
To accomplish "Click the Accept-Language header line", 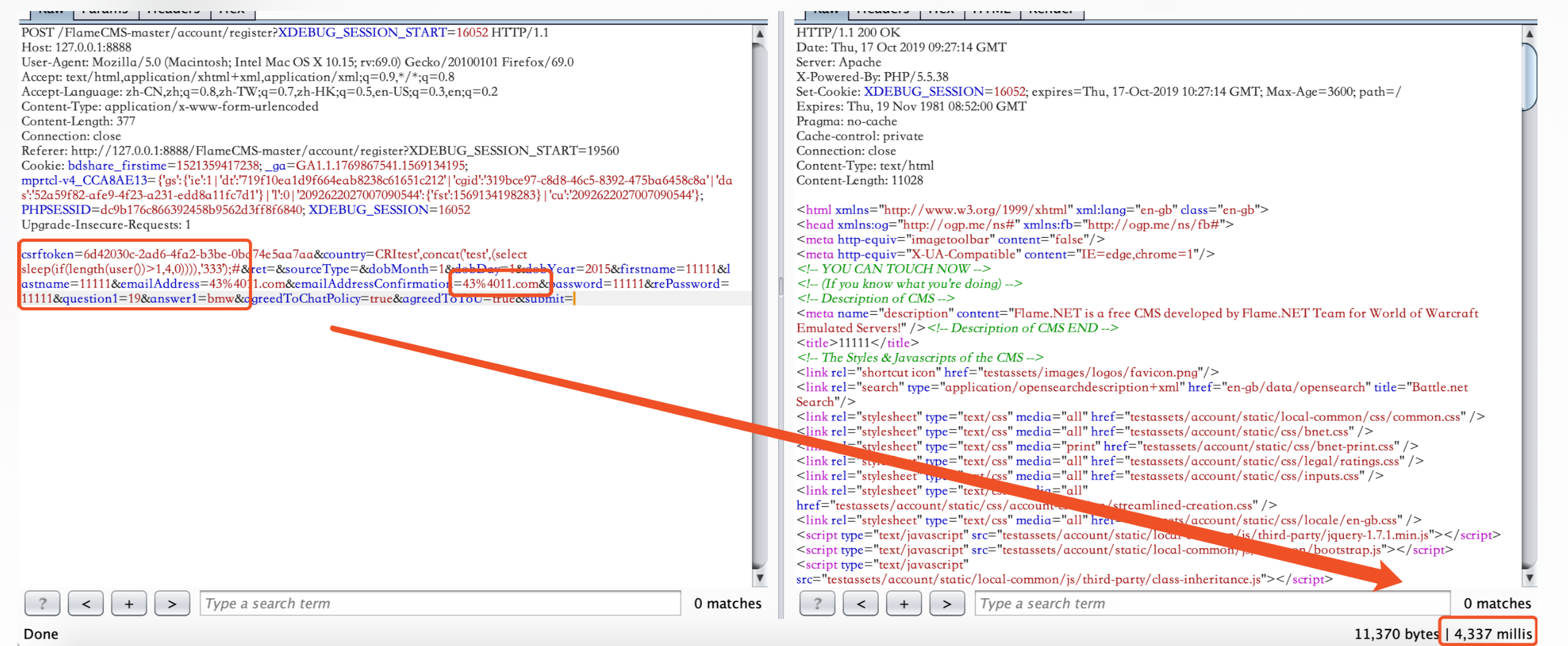I will (259, 92).
